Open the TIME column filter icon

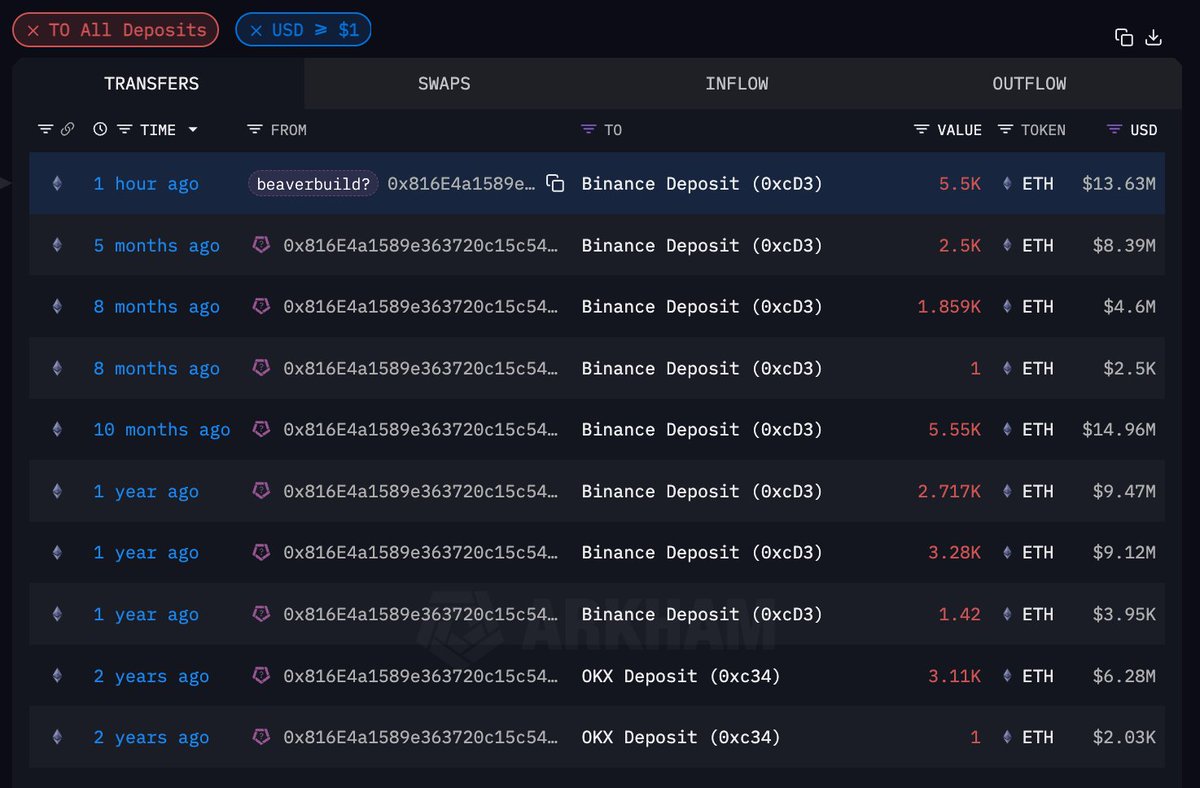tap(124, 130)
